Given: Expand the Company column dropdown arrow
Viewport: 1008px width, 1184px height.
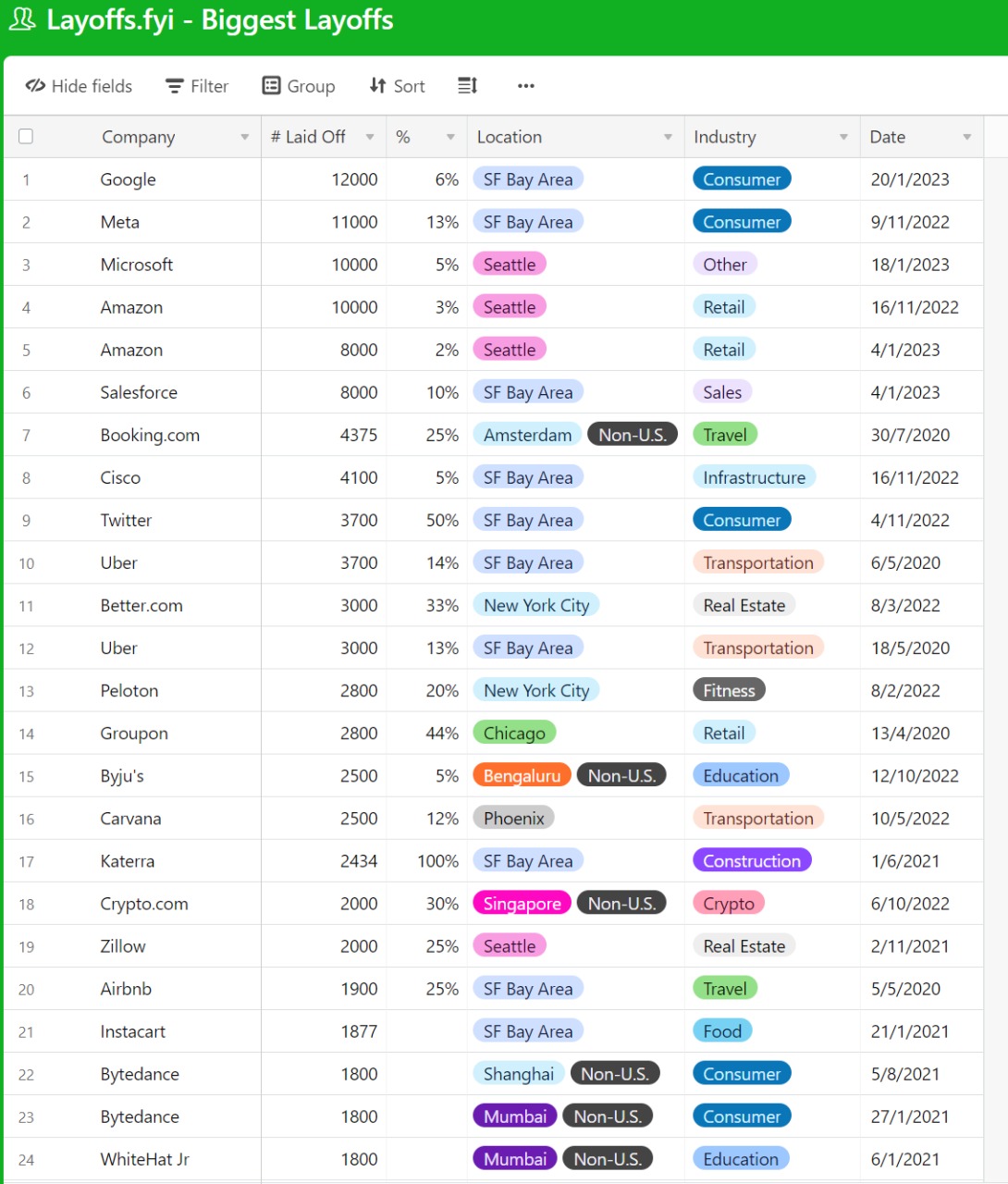Looking at the screenshot, I should click(x=245, y=137).
